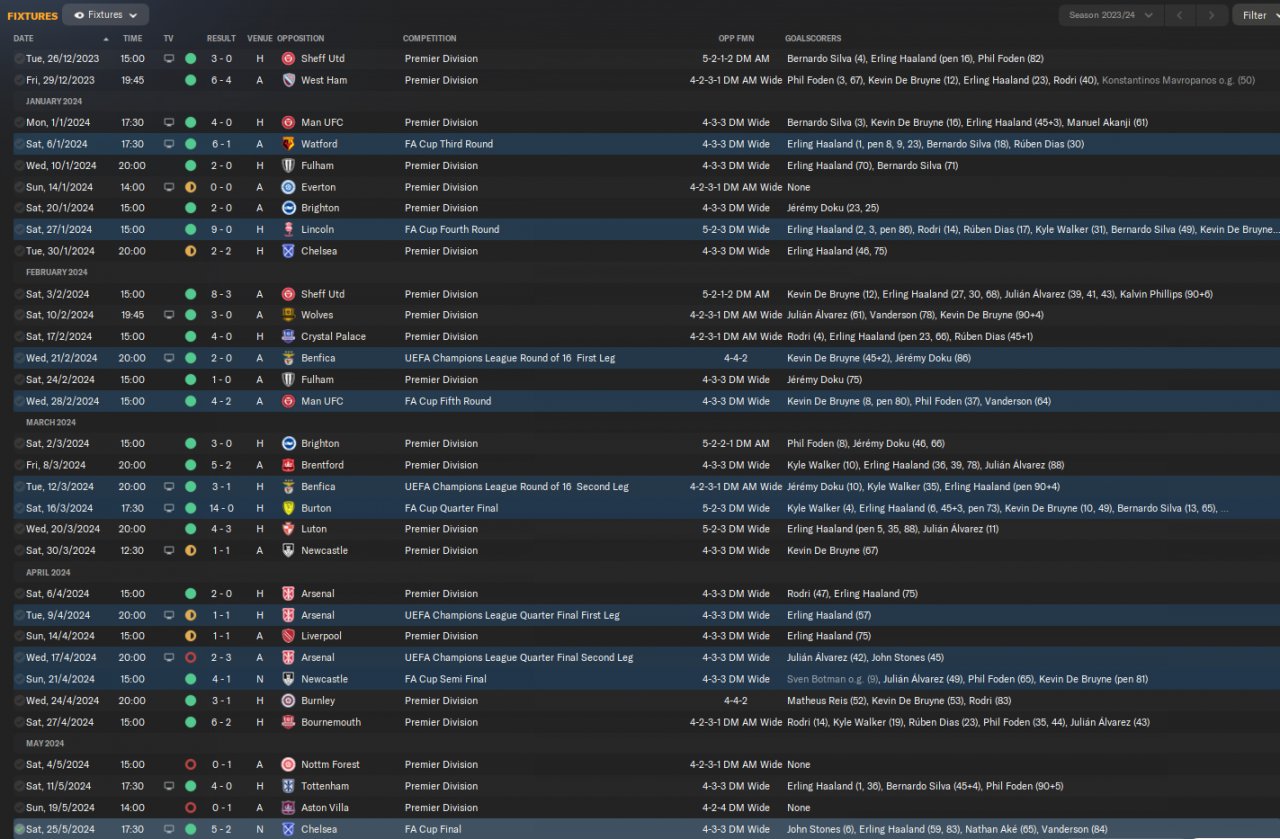Open the Bournemouth opposition link
This screenshot has height=839, width=1280.
click(331, 722)
